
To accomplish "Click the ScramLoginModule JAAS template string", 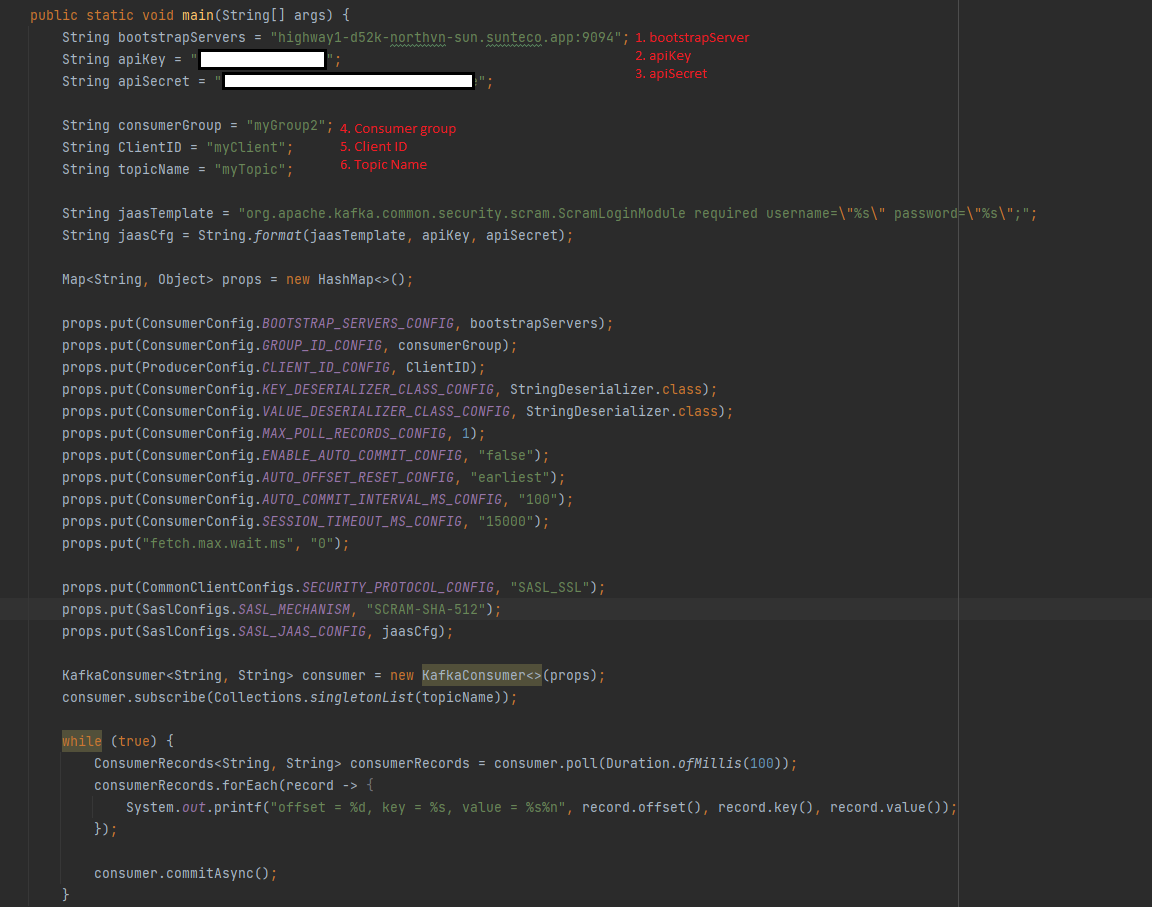I will [x=634, y=213].
